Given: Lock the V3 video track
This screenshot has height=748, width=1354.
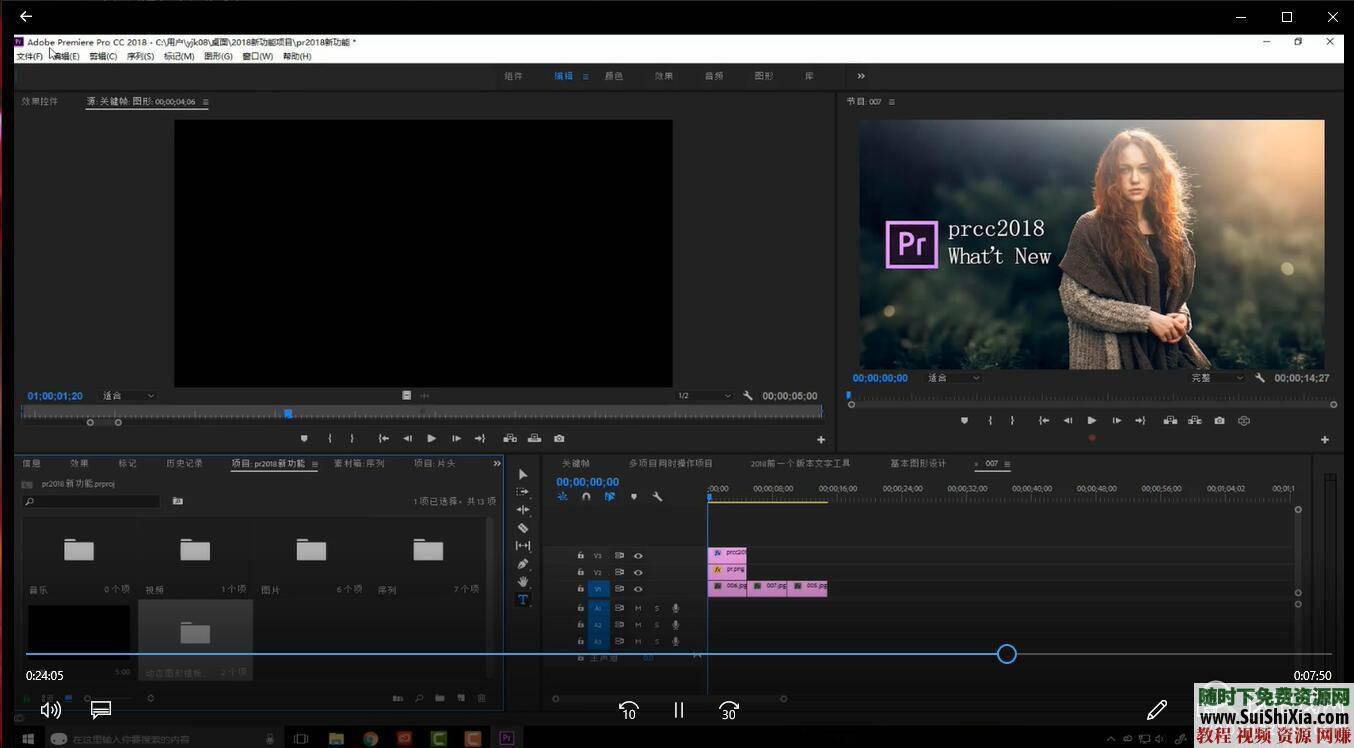Looking at the screenshot, I should coord(580,556).
